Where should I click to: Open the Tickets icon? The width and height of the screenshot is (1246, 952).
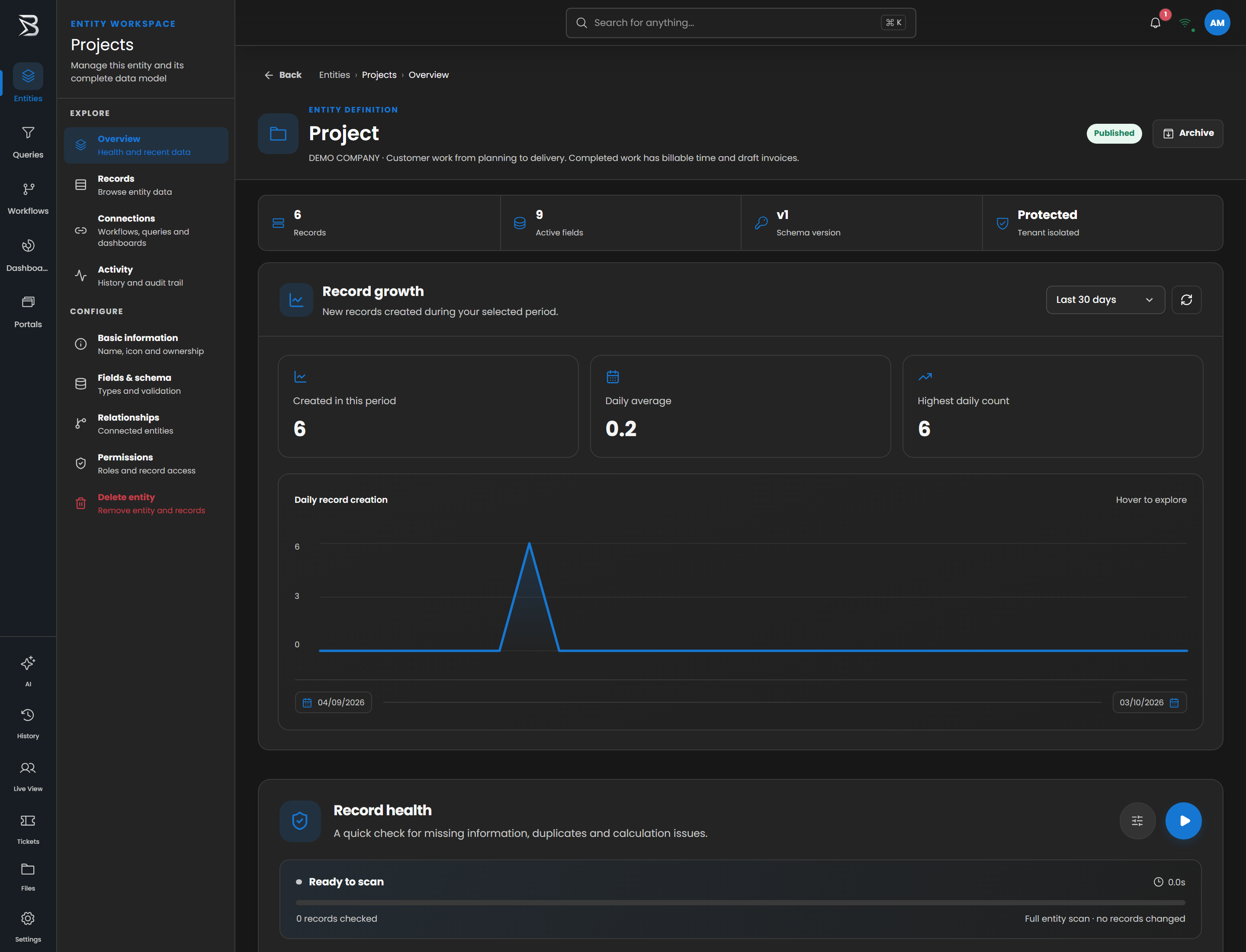(x=28, y=820)
